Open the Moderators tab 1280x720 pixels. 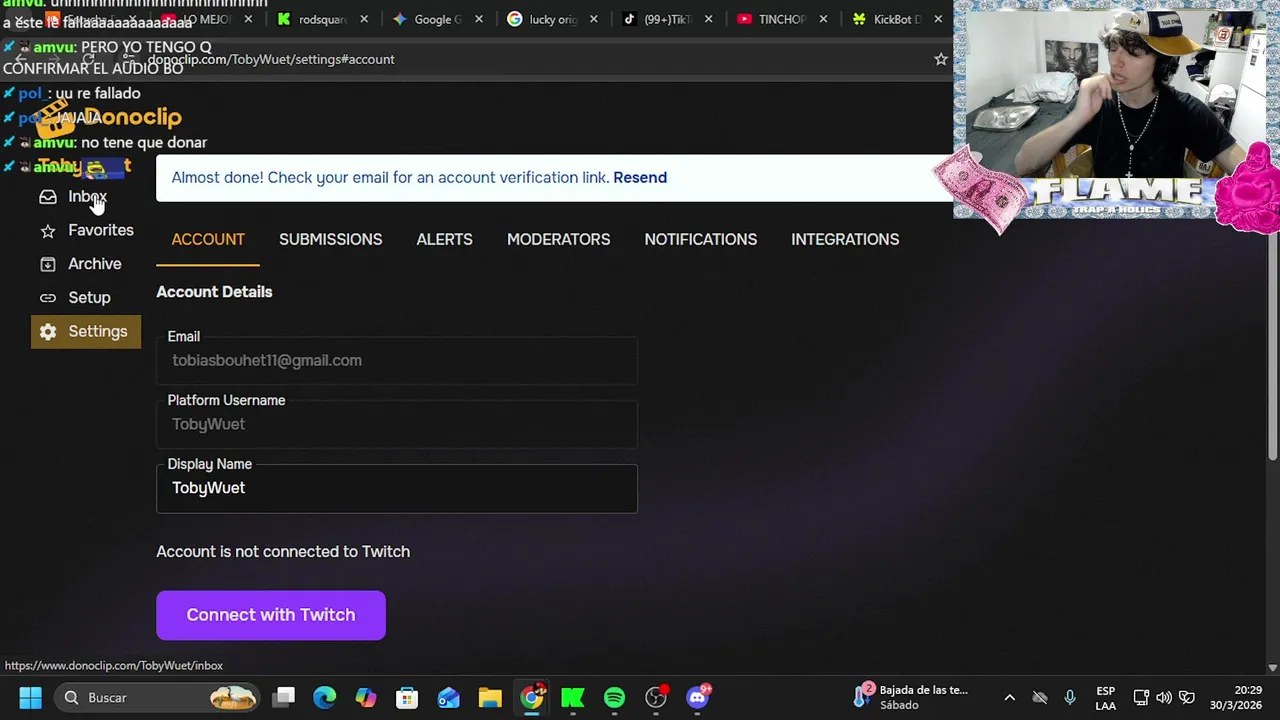(x=558, y=240)
